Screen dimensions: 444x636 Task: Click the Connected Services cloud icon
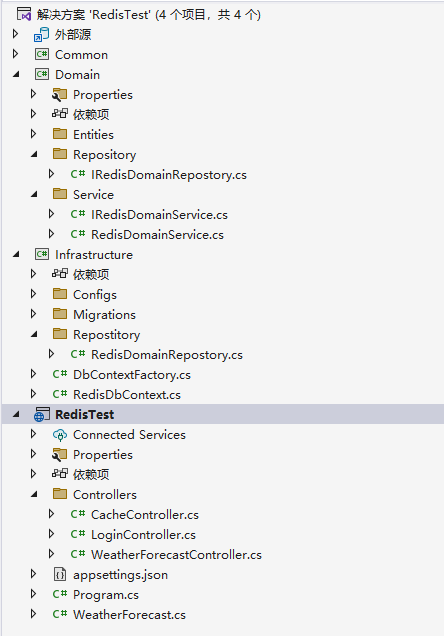click(x=60, y=435)
